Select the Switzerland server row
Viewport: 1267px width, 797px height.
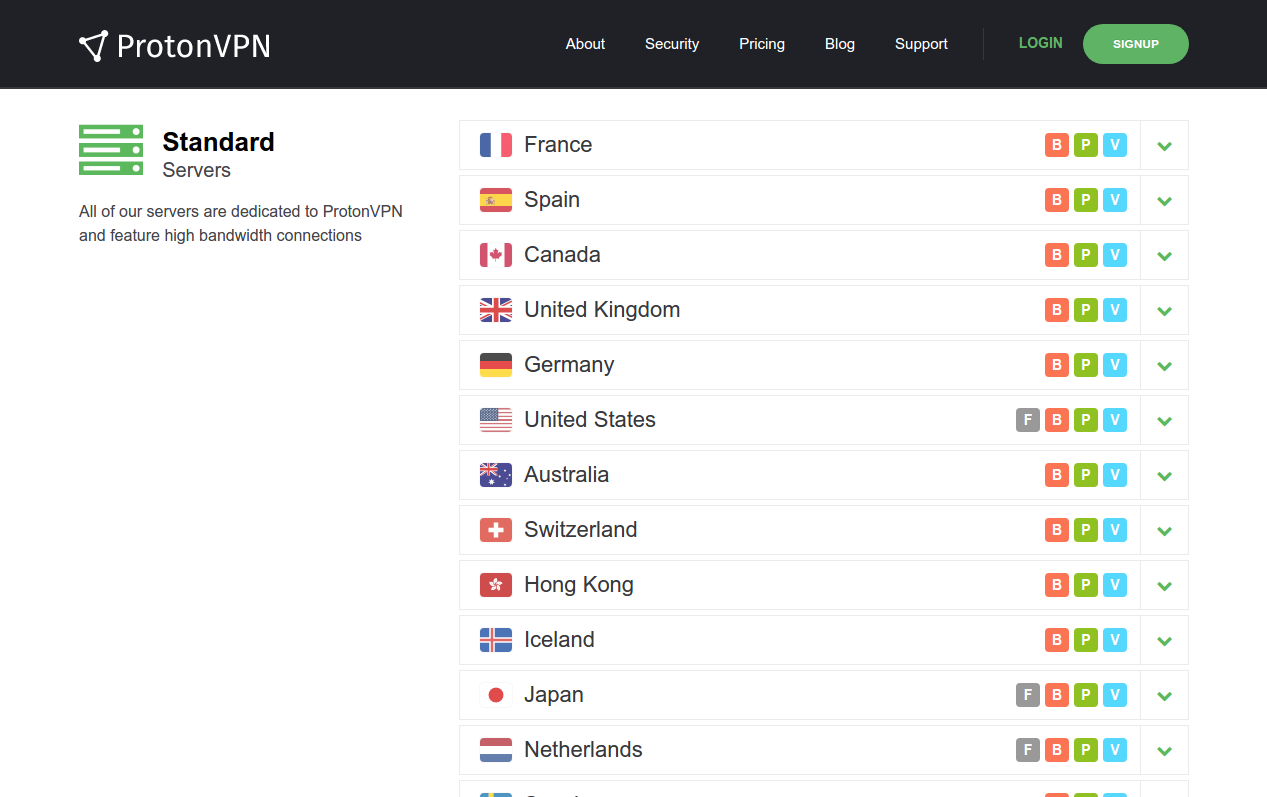tap(700, 530)
